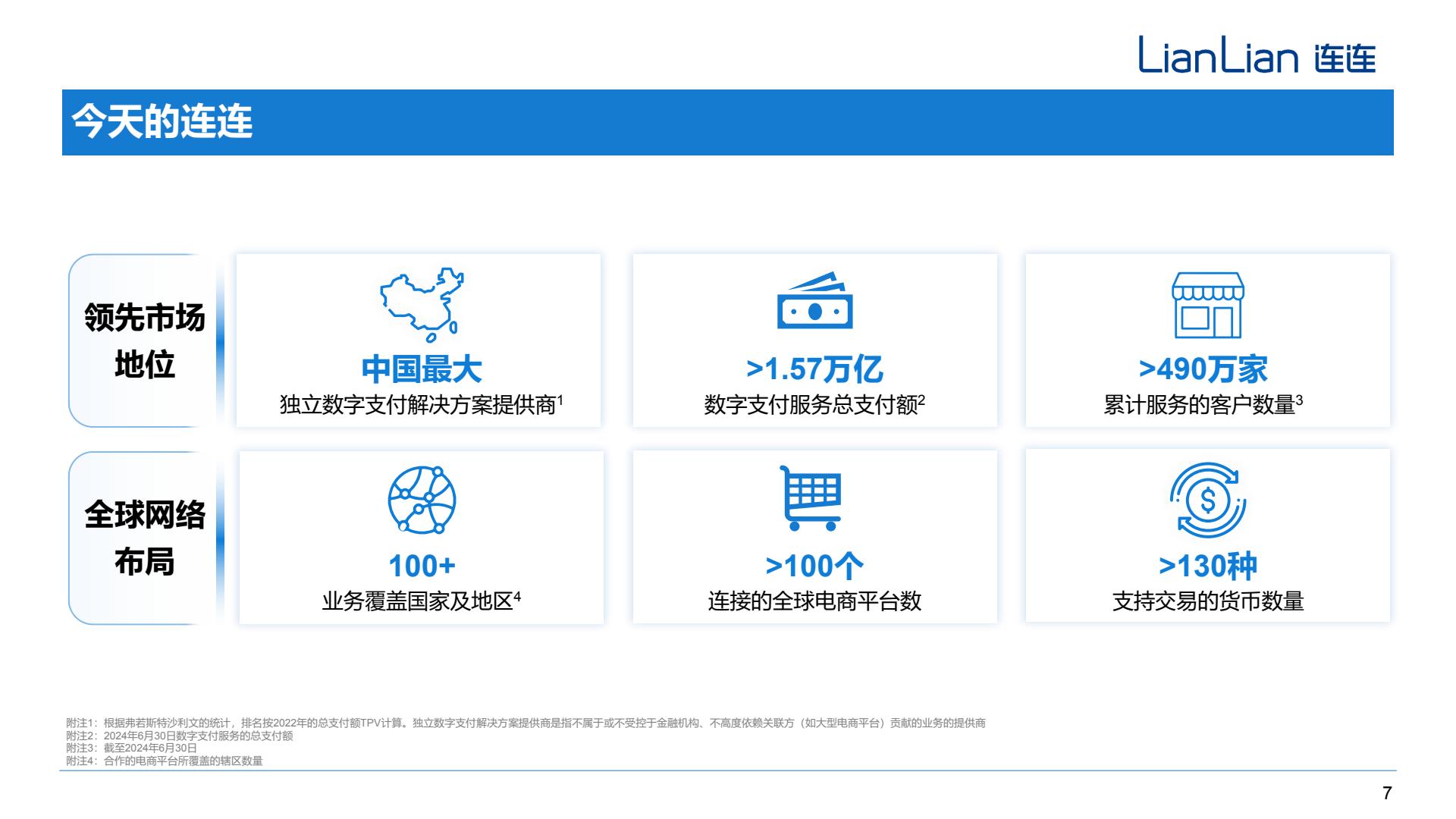This screenshot has height=819, width=1456.
Task: Click the 连接的全球电商平台数 caption
Action: [814, 601]
